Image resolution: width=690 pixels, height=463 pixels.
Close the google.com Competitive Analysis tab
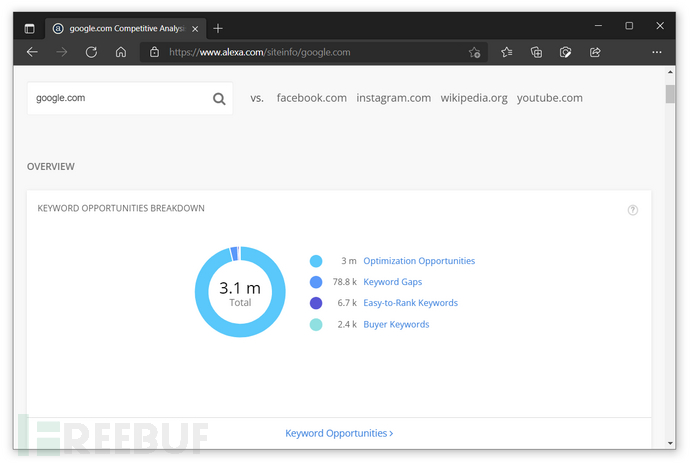[x=195, y=29]
